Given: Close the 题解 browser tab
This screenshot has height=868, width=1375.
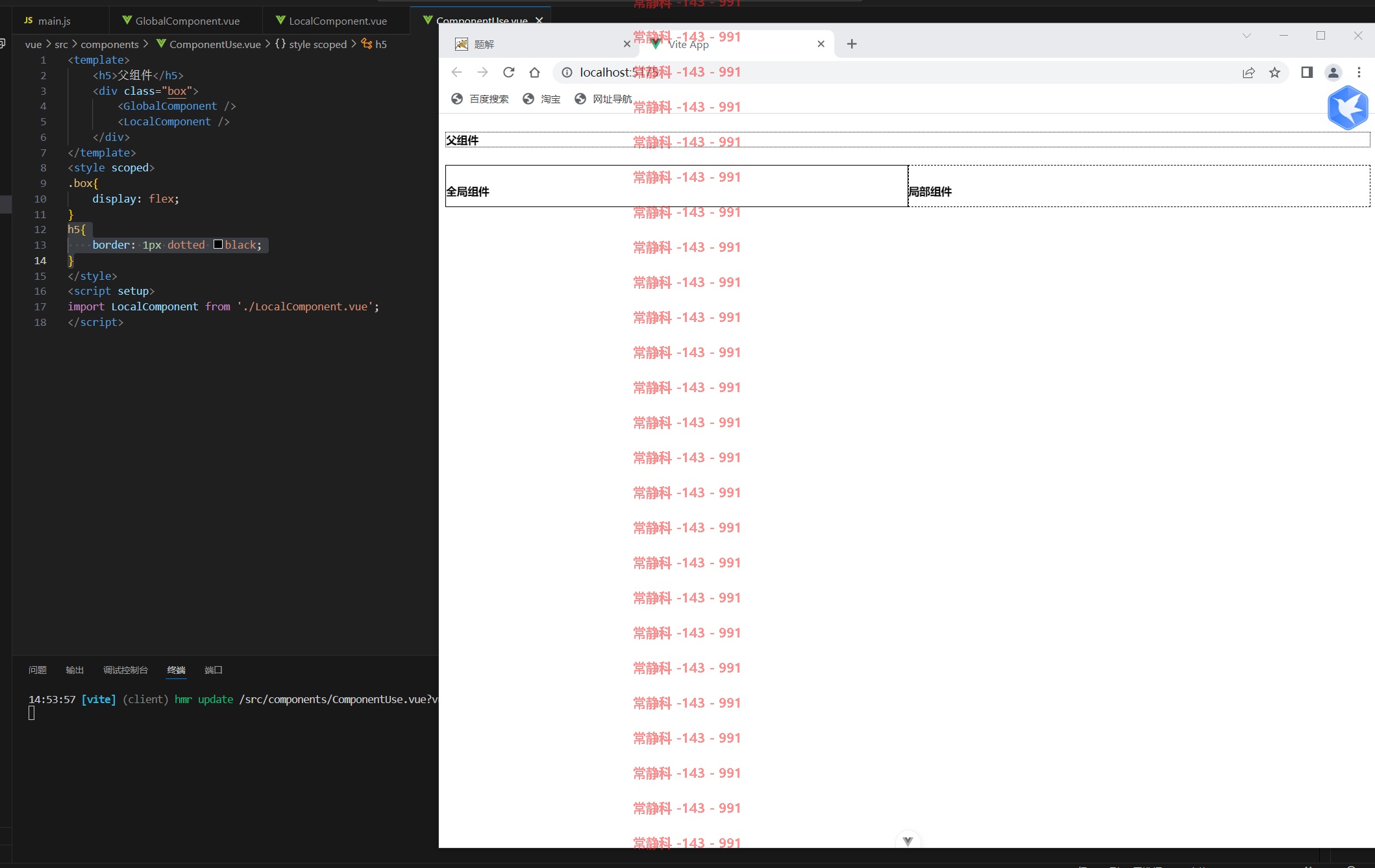Looking at the screenshot, I should point(626,44).
